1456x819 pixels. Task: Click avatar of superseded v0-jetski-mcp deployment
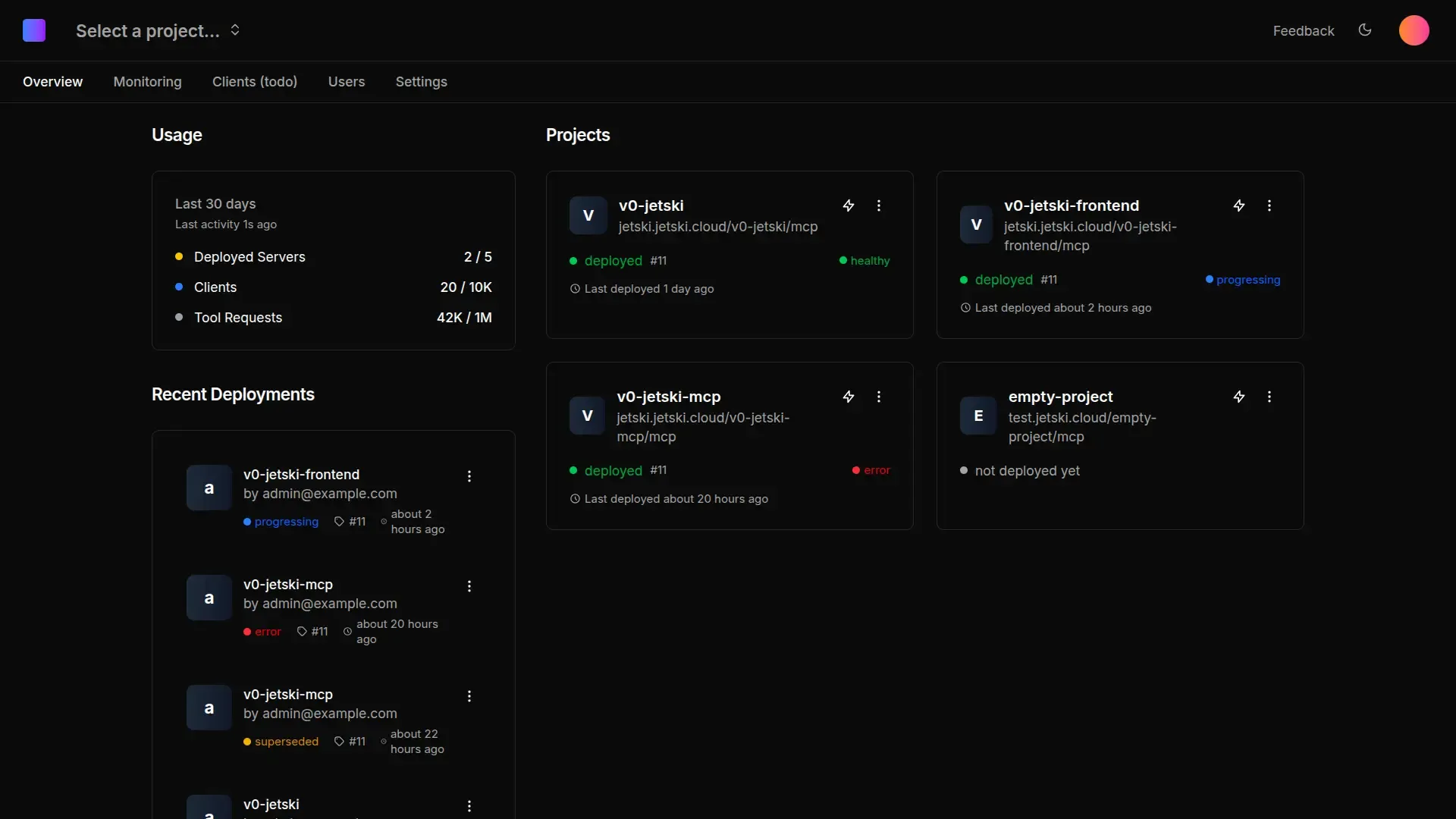coord(209,708)
